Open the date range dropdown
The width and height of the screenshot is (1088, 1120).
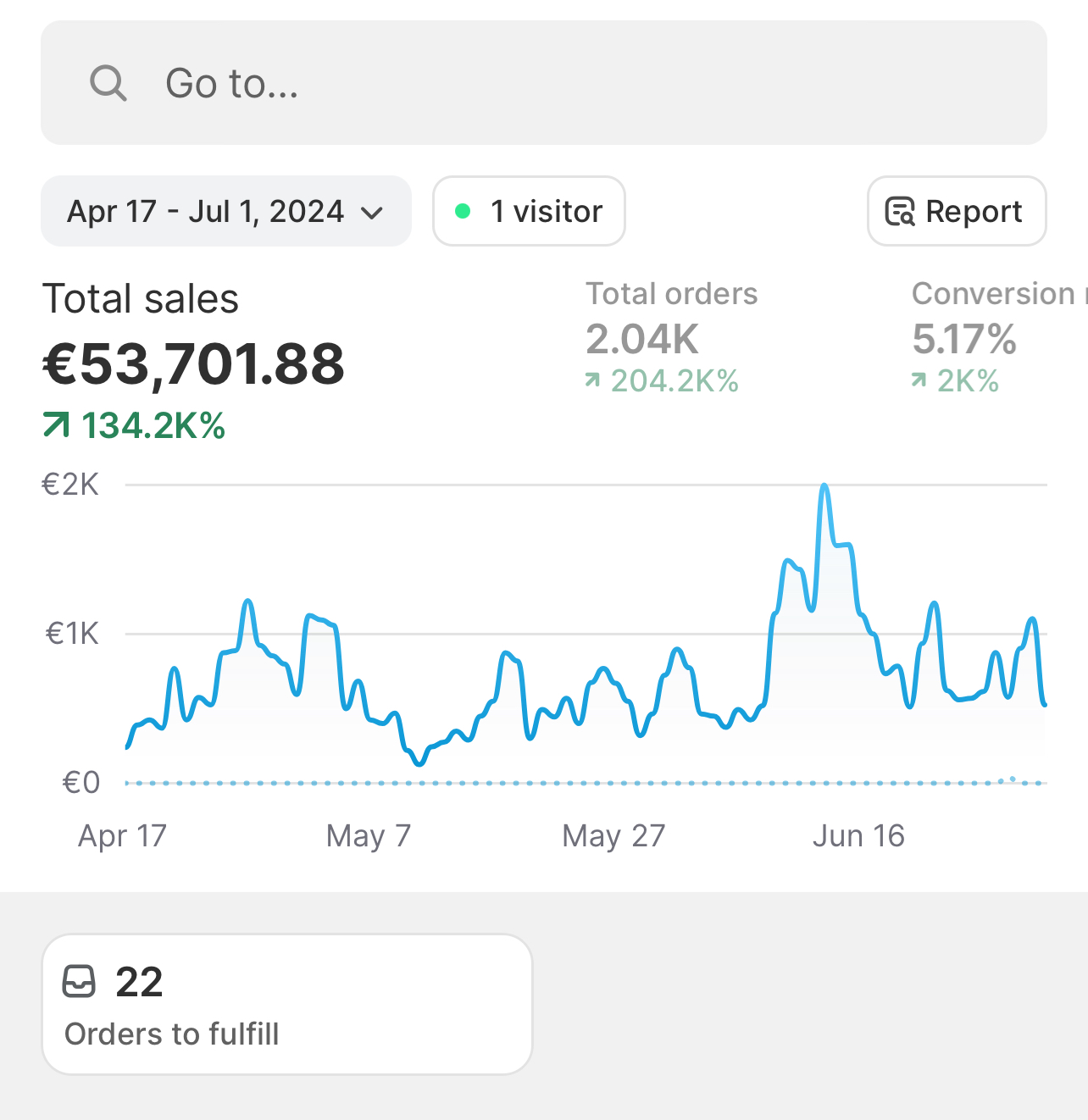point(225,211)
